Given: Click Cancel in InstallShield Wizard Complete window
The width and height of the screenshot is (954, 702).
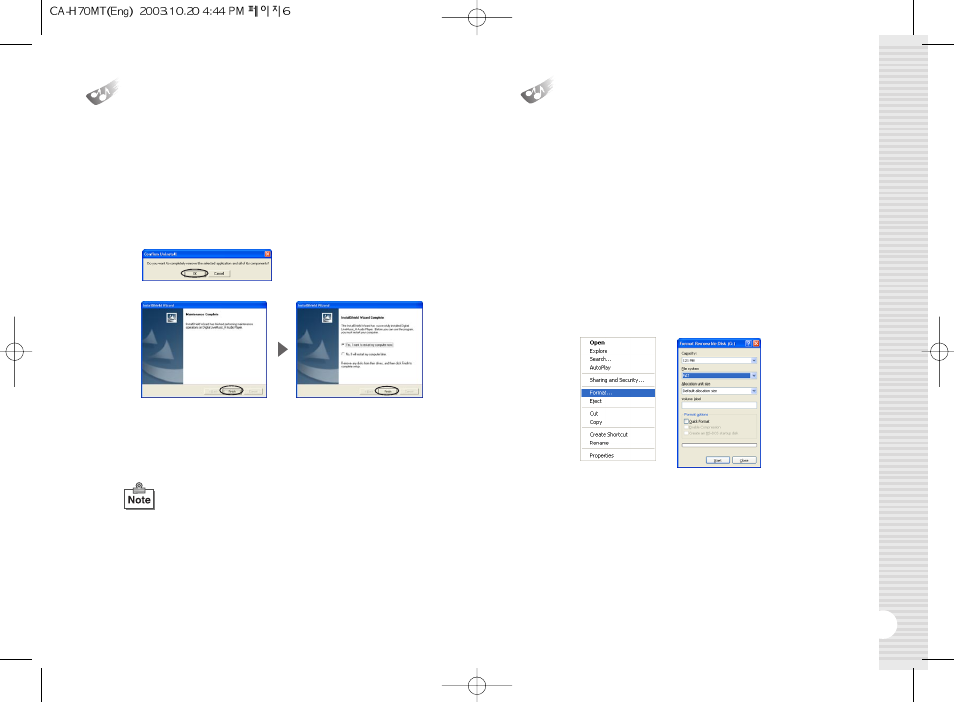Looking at the screenshot, I should coord(409,391).
